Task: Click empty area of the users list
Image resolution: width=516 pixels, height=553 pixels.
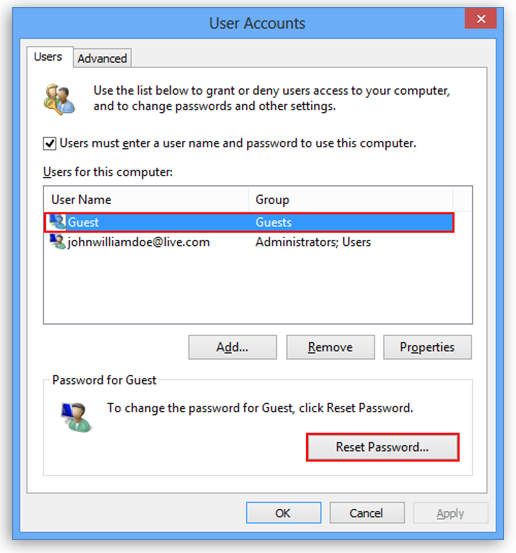Action: (257, 287)
